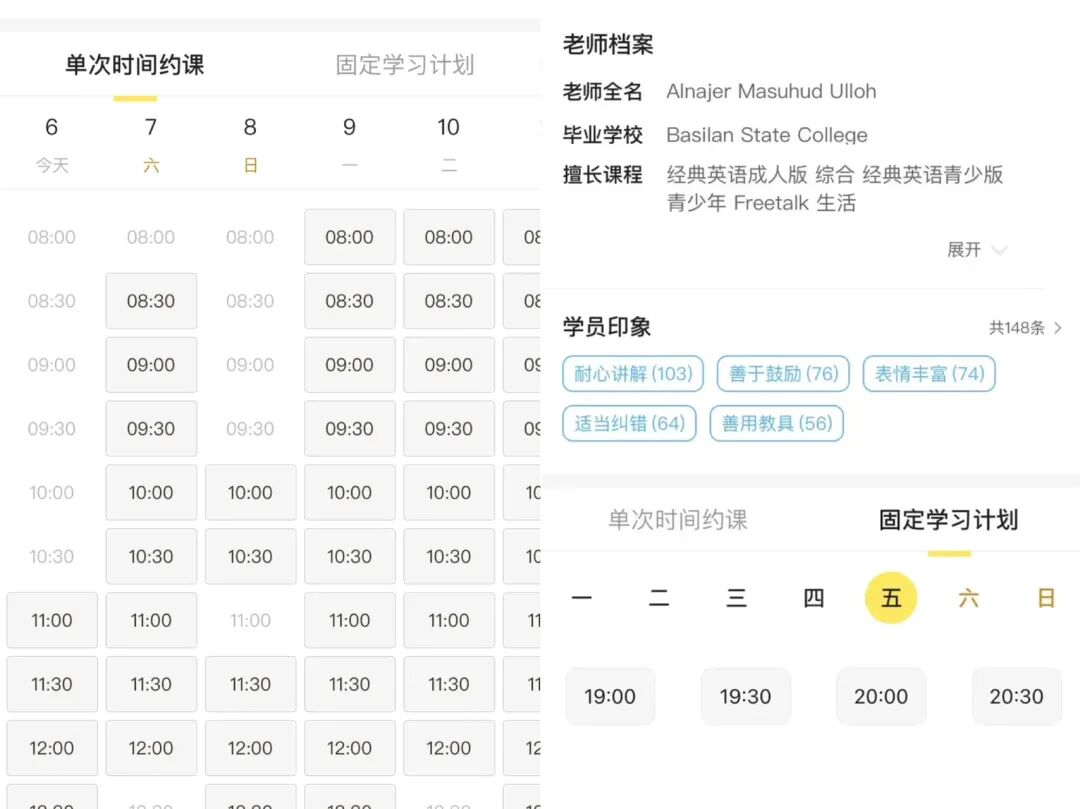Book 10:00 slot on day 9

(x=349, y=492)
